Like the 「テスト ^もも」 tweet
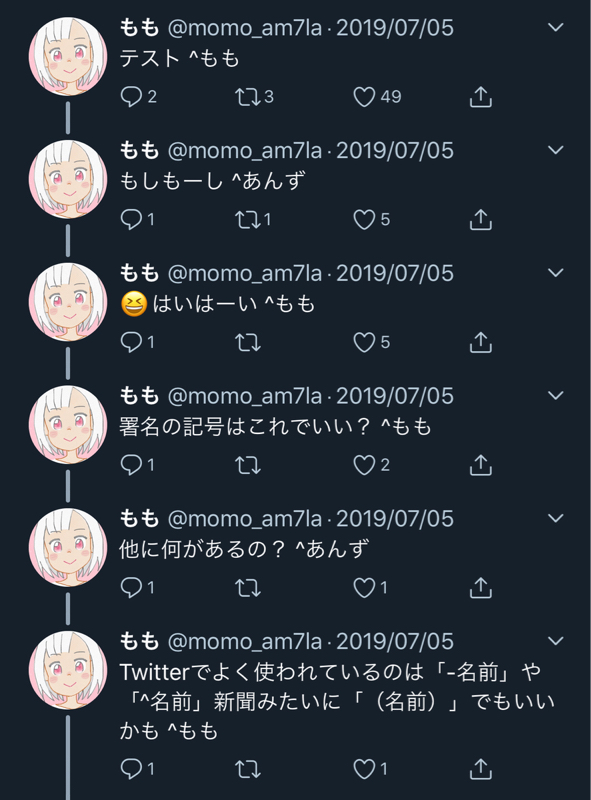The height and width of the screenshot is (800, 591). (x=364, y=97)
